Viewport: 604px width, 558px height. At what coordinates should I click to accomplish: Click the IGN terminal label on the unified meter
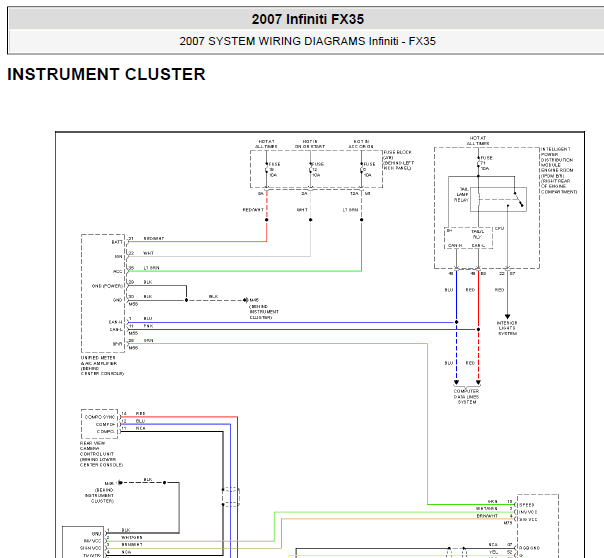(119, 257)
